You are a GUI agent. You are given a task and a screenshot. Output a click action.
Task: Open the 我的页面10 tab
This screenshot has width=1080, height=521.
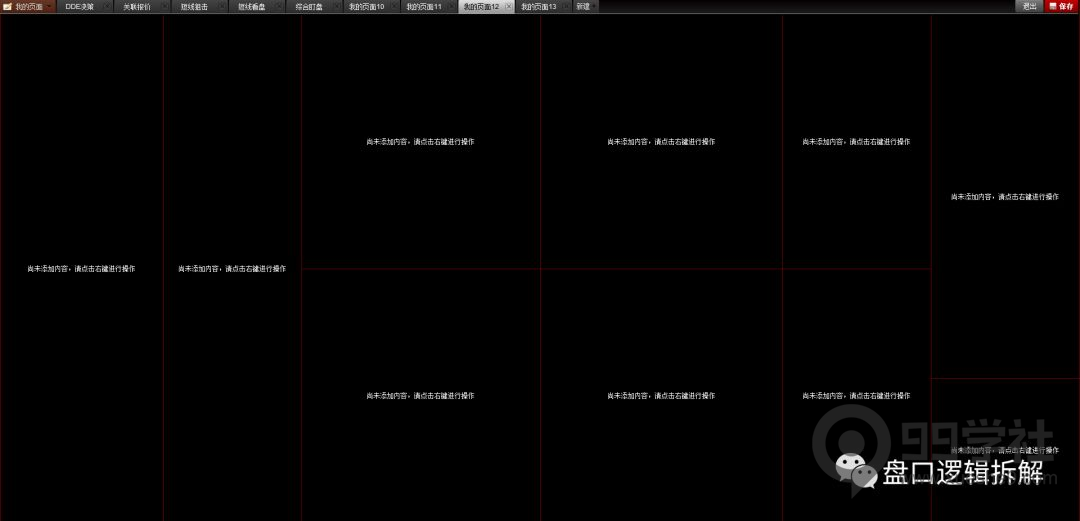click(x=366, y=6)
